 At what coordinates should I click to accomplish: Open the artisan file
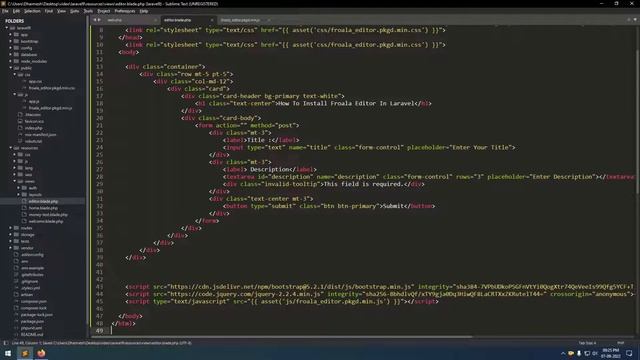point(27,294)
